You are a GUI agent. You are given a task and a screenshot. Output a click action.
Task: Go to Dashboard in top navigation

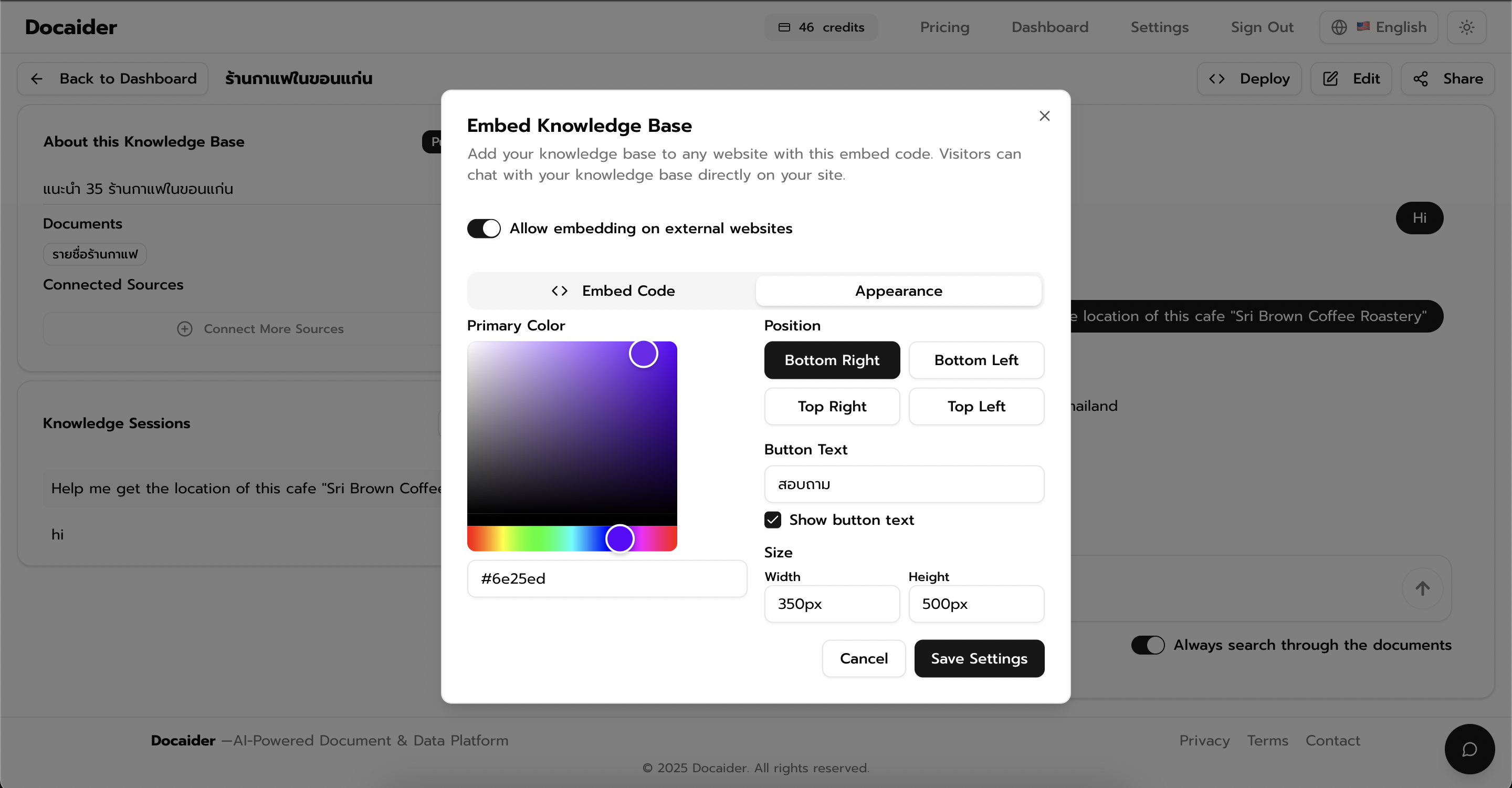coord(1049,27)
